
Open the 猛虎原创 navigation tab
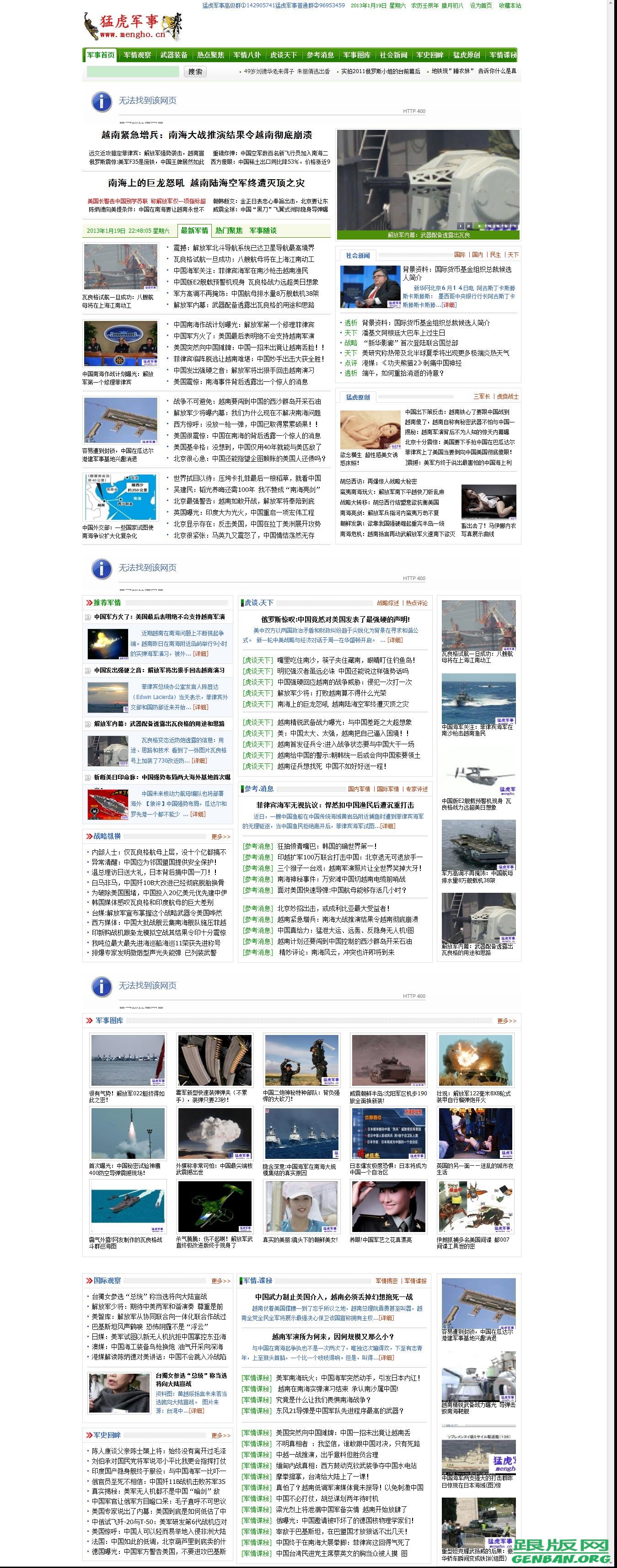tap(466, 55)
